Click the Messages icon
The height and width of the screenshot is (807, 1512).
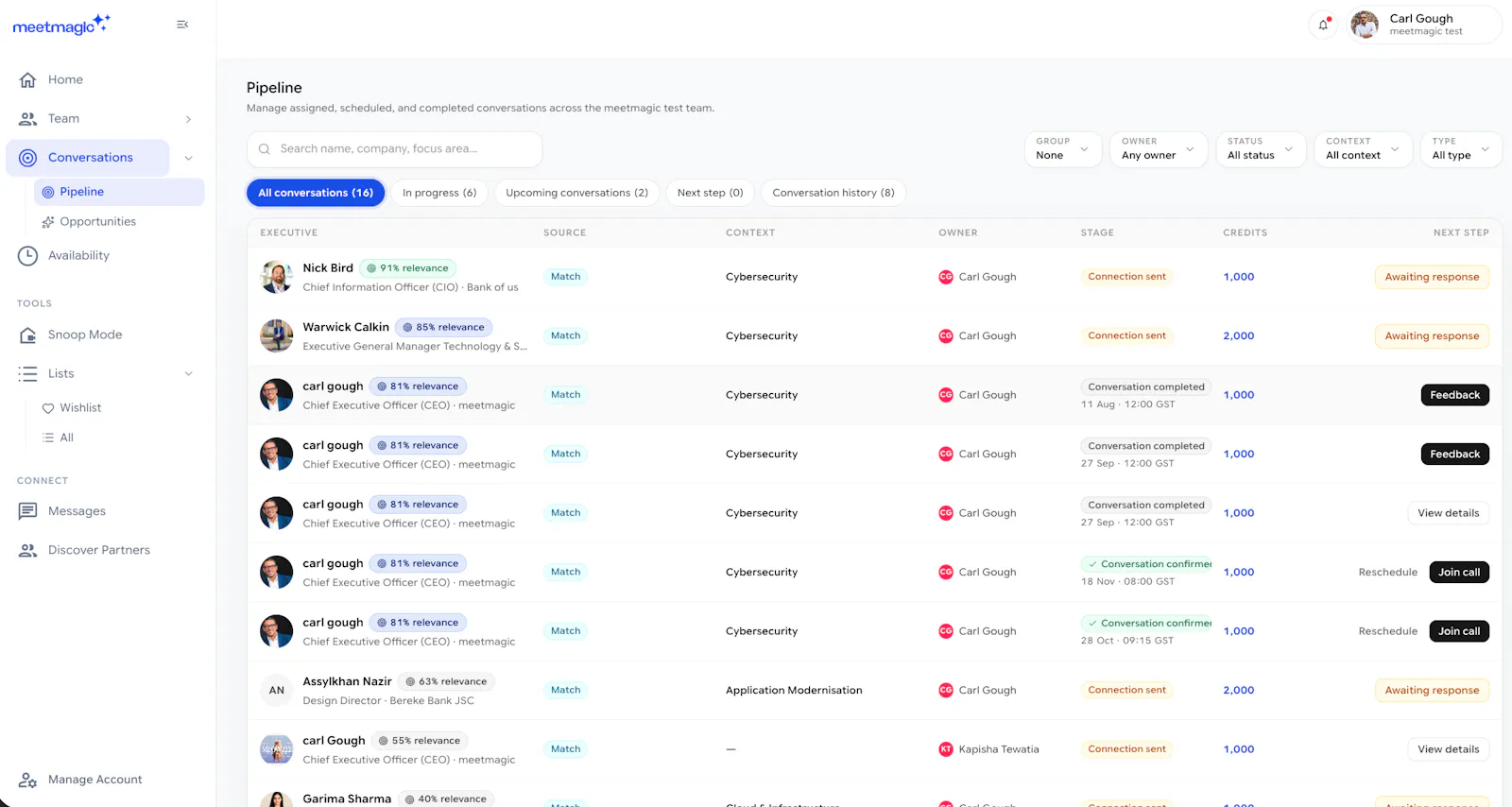28,511
